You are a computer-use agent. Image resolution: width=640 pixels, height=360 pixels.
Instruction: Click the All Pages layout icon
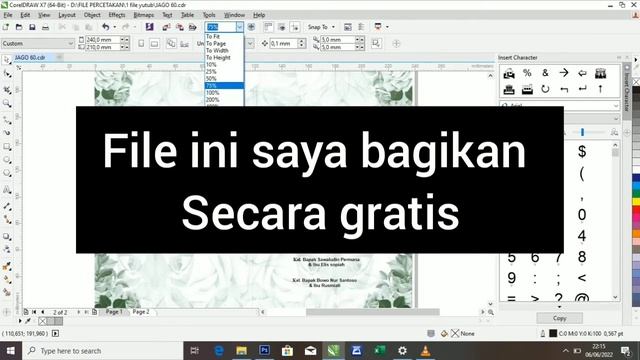pyautogui.click(x=171, y=43)
